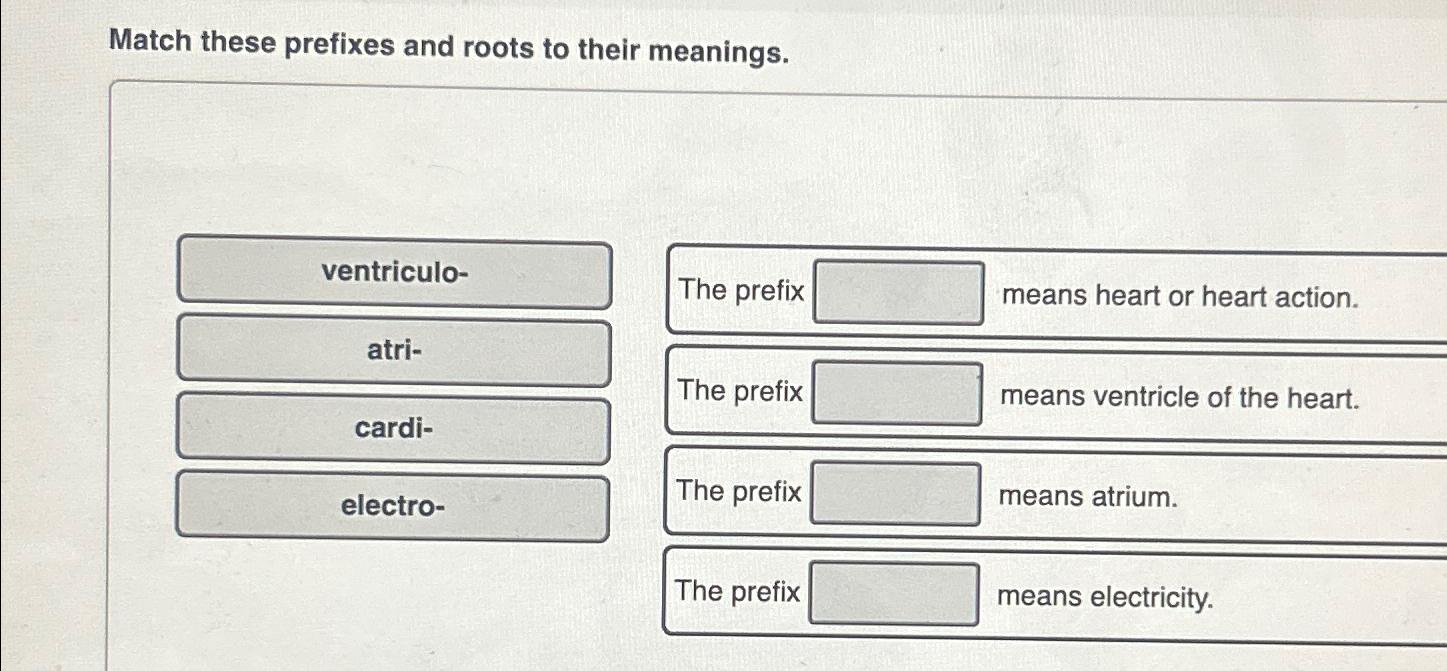Click the blank for heart or heart action
Image resolution: width=1447 pixels, height=671 pixels.
pos(897,292)
